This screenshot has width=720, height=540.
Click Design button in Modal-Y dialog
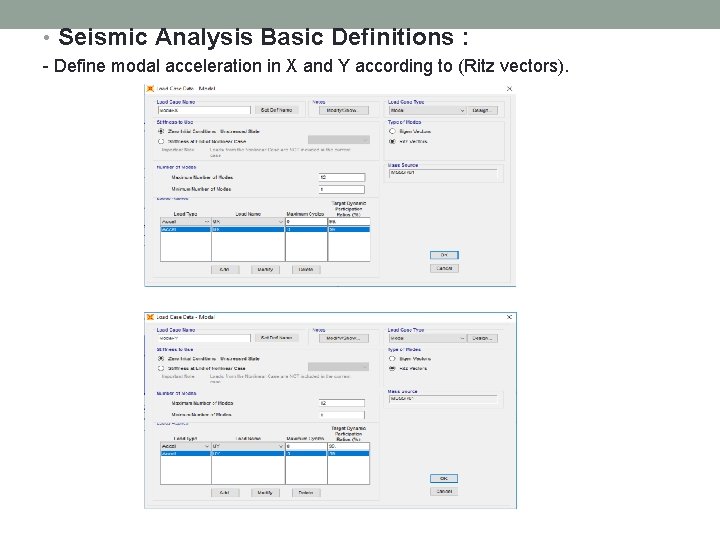[482, 338]
